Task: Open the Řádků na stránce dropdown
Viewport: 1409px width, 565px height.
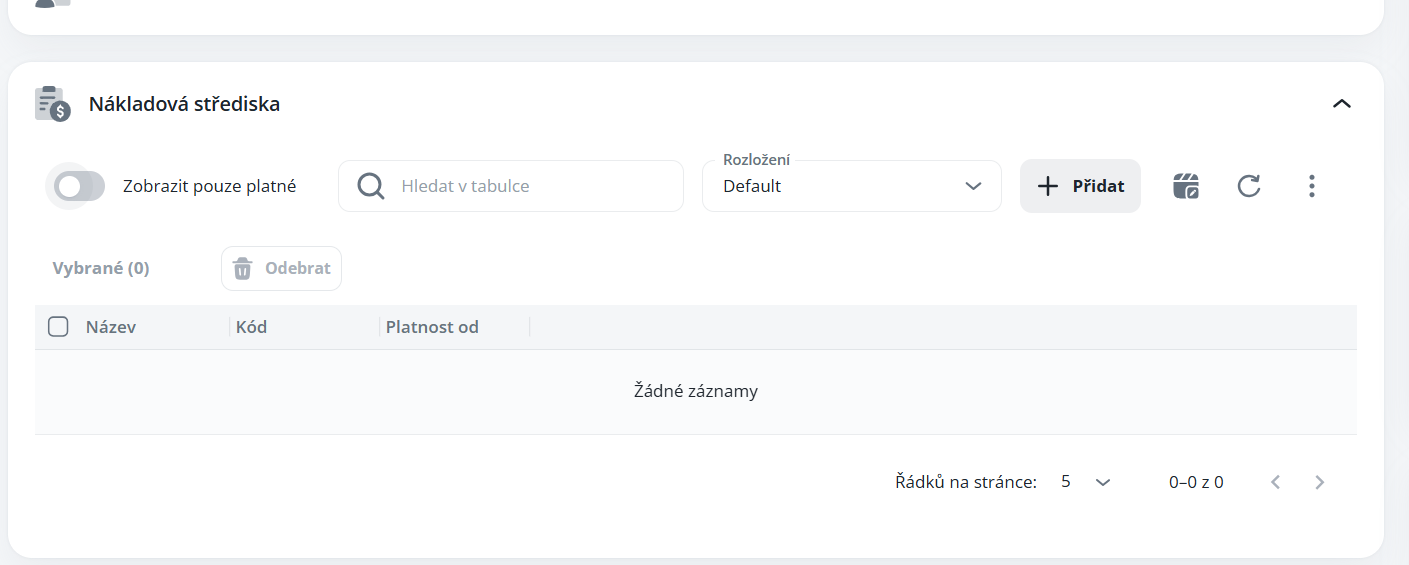Action: 1086,482
